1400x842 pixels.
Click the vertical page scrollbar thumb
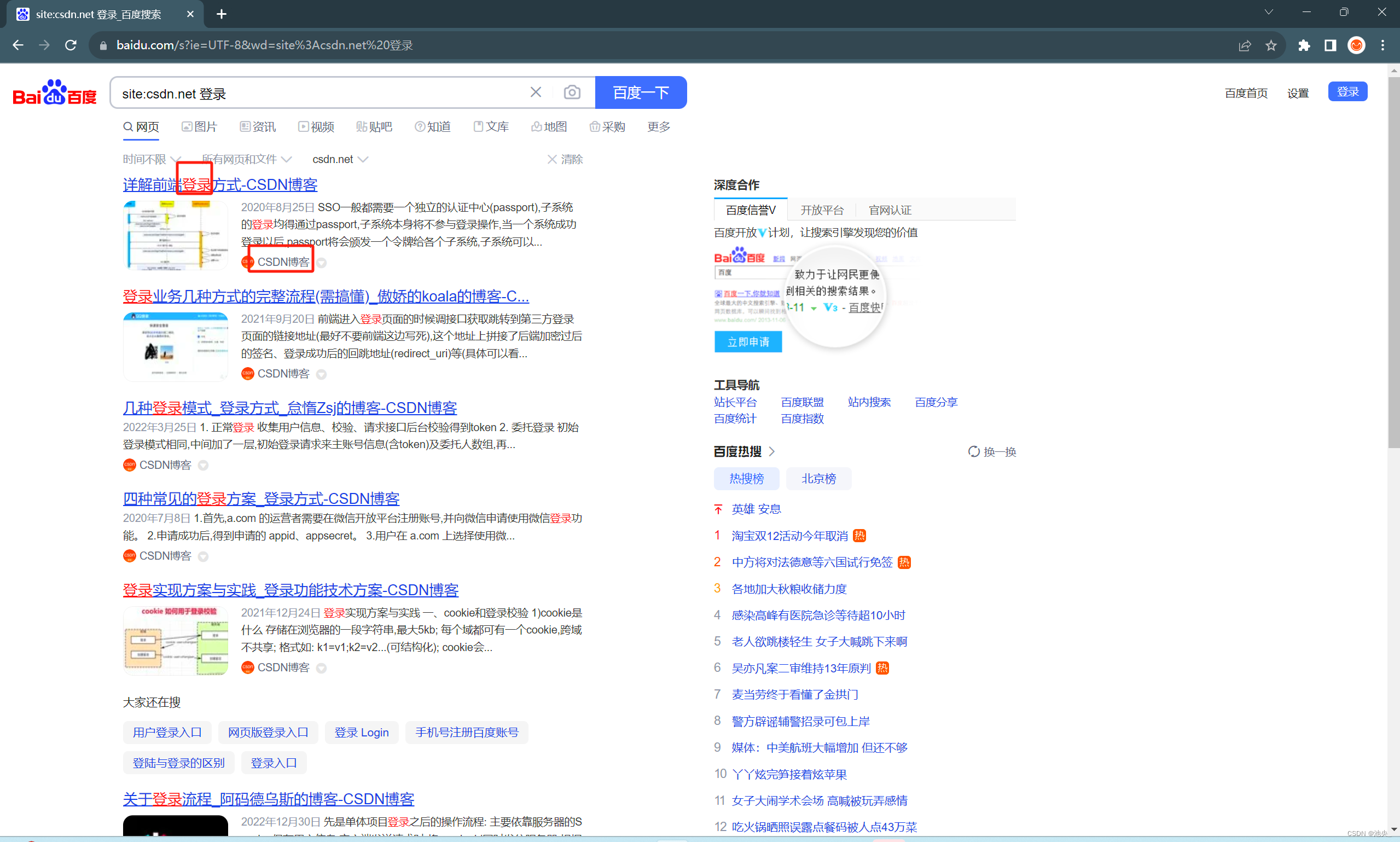click(x=1393, y=262)
